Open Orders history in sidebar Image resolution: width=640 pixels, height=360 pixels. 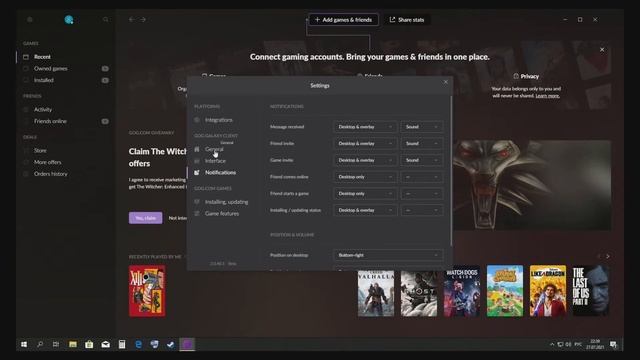51,174
